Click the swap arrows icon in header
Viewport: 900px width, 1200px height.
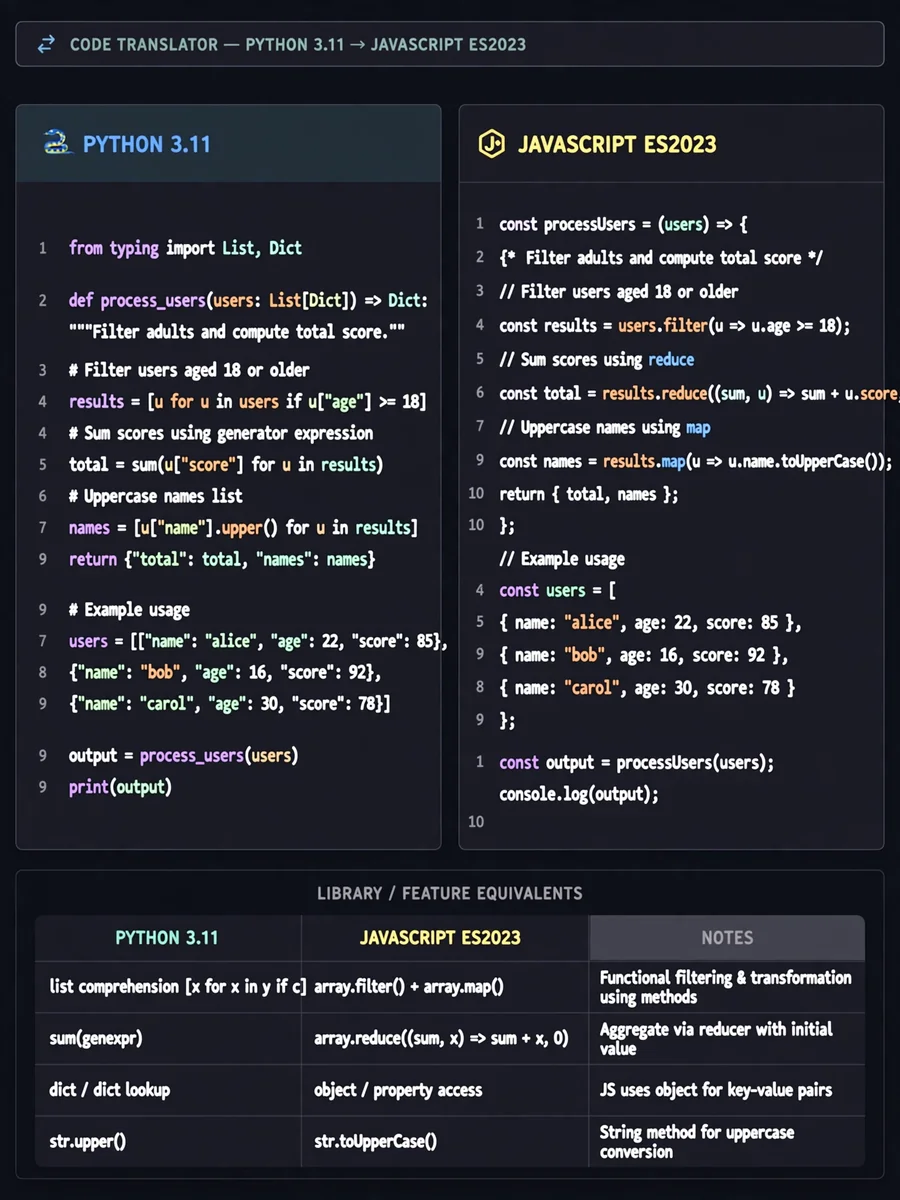point(46,44)
